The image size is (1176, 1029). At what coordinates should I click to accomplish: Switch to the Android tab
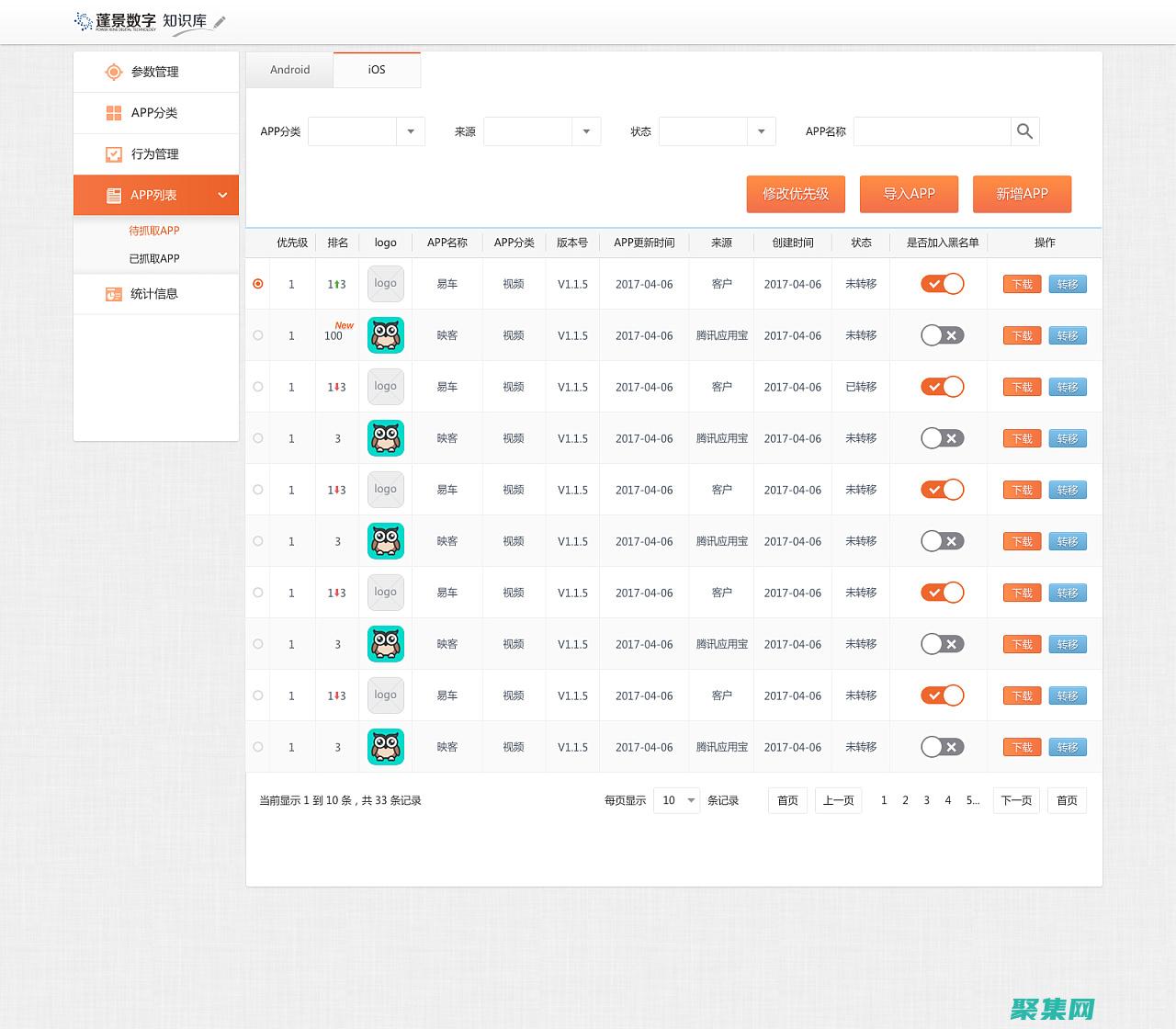tap(289, 70)
